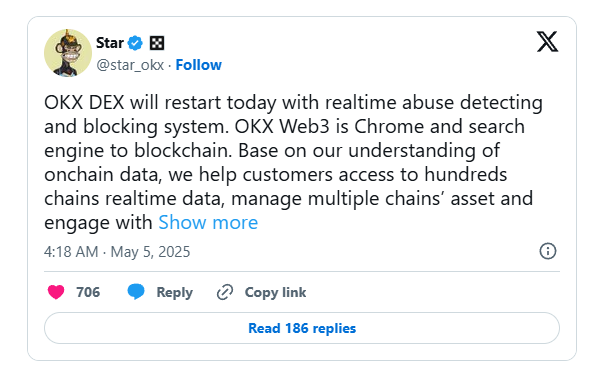Screen dimensions: 600x385
Task: Click the 'engage with' text before Show more
Action: (98, 223)
